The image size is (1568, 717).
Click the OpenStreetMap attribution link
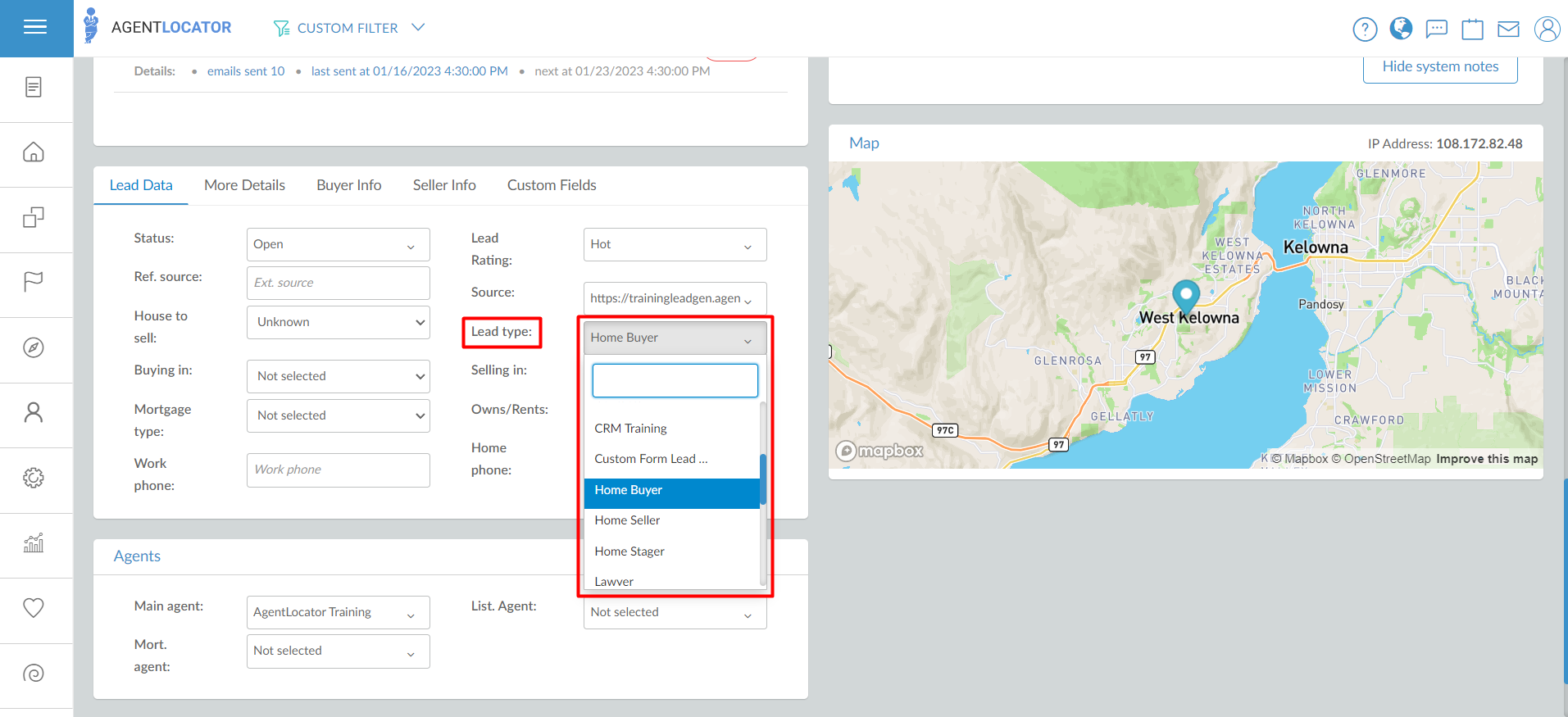pyautogui.click(x=1380, y=459)
